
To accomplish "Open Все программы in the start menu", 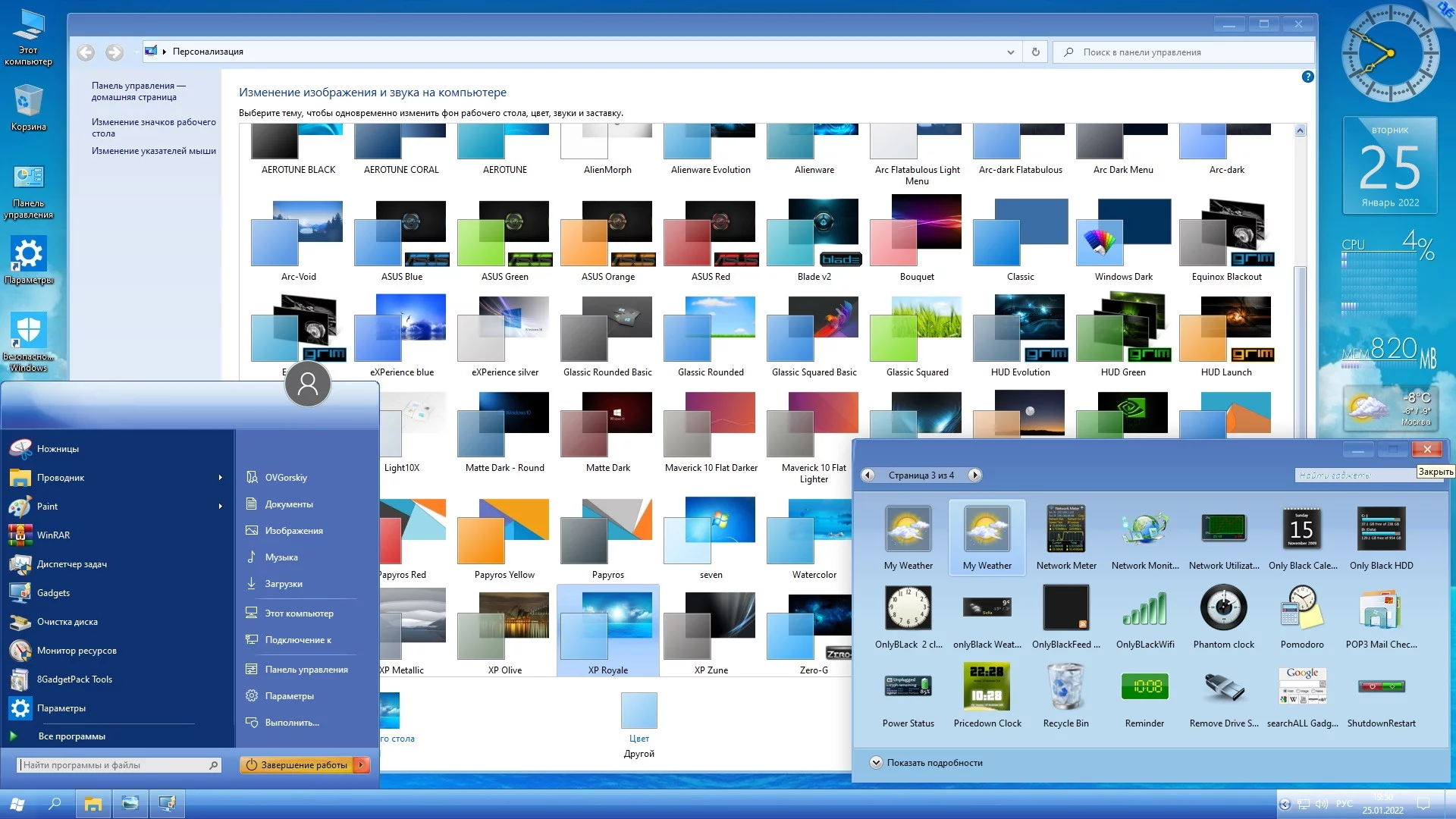I will (71, 736).
